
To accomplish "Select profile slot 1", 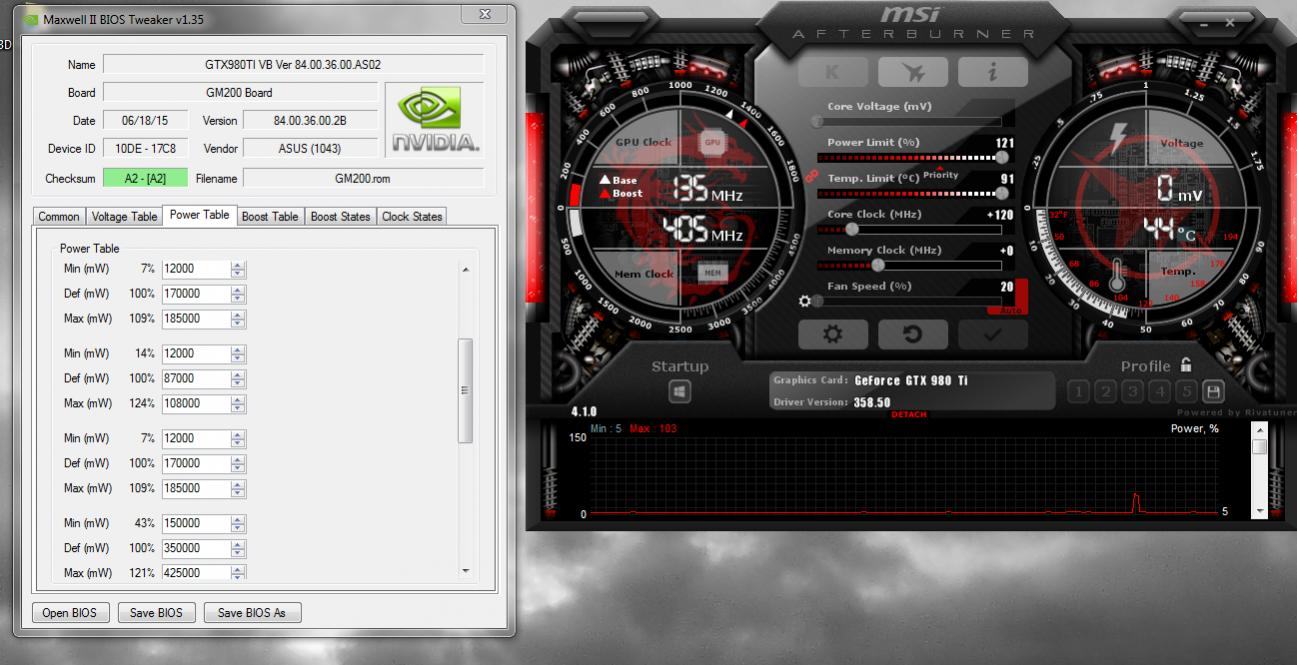I will pyautogui.click(x=1079, y=392).
